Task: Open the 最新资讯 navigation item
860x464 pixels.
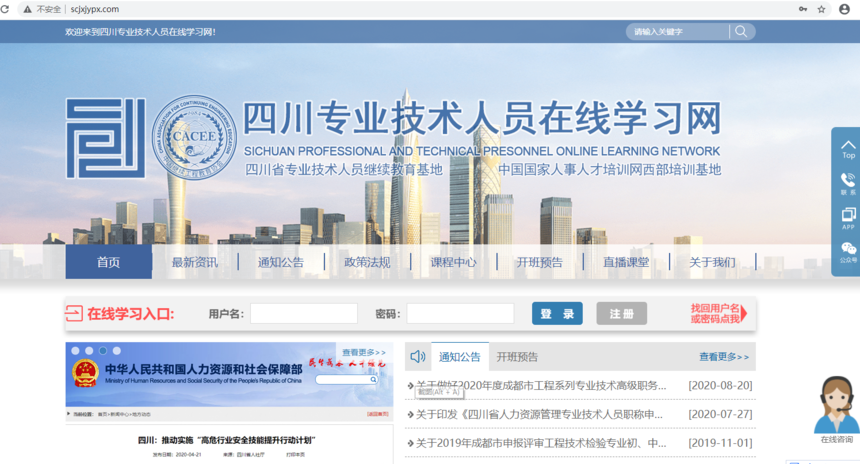Action: point(195,262)
